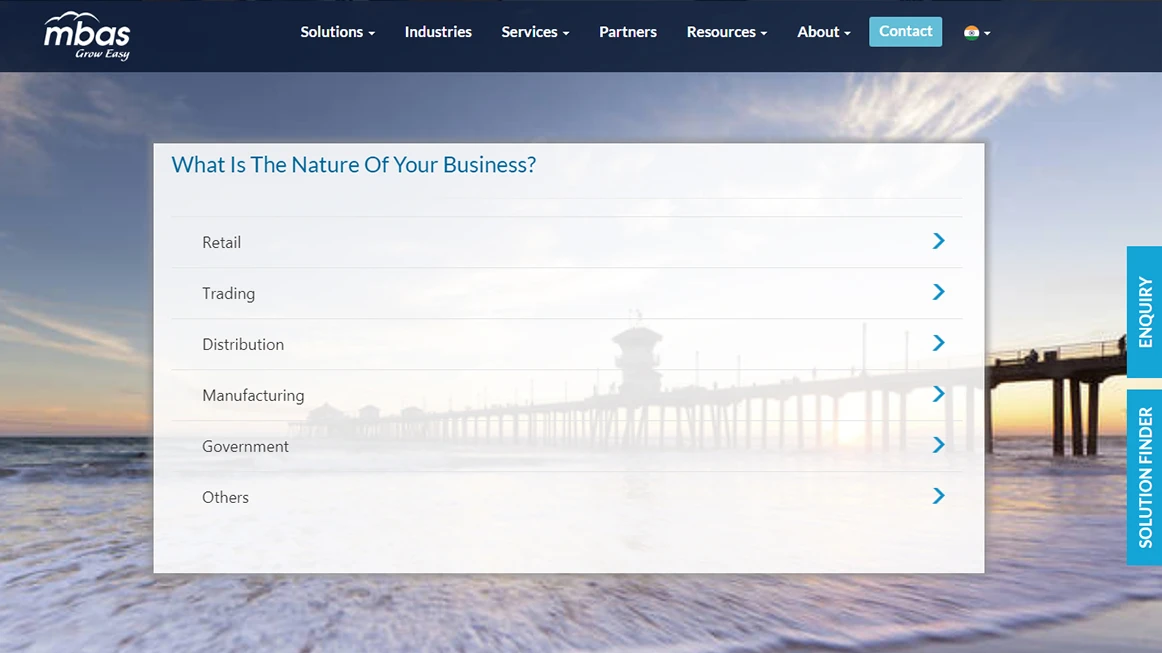
Task: Click the chevron arrow beside Government
Action: coord(938,445)
